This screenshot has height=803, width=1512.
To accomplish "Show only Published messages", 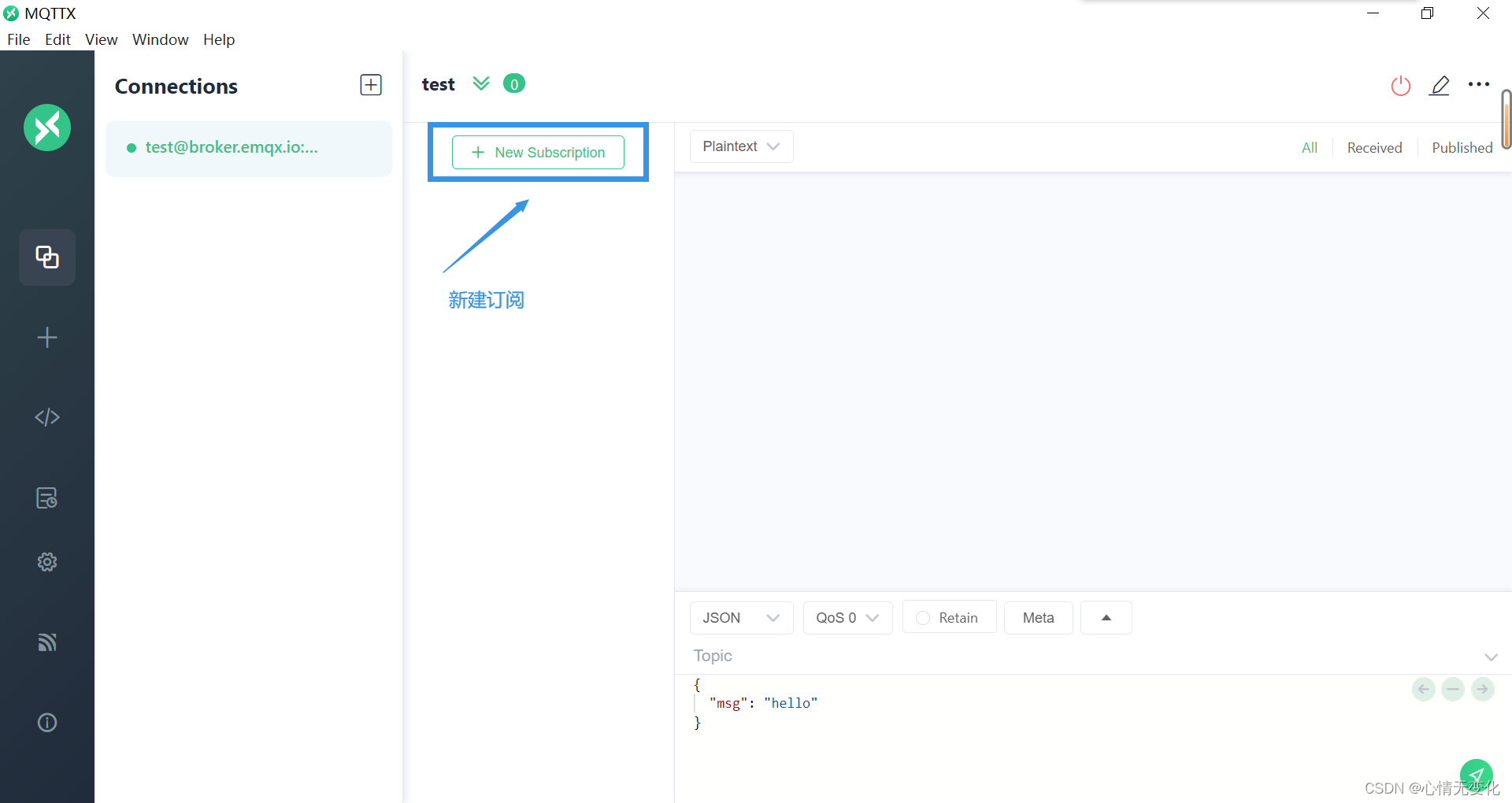I will (x=1462, y=147).
